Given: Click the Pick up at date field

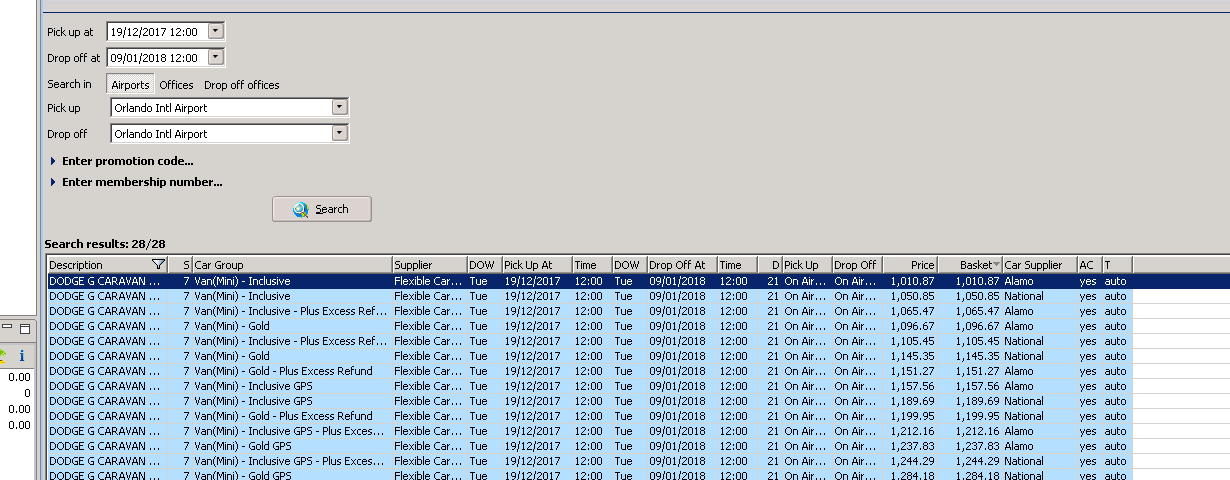Looking at the screenshot, I should tap(158, 32).
